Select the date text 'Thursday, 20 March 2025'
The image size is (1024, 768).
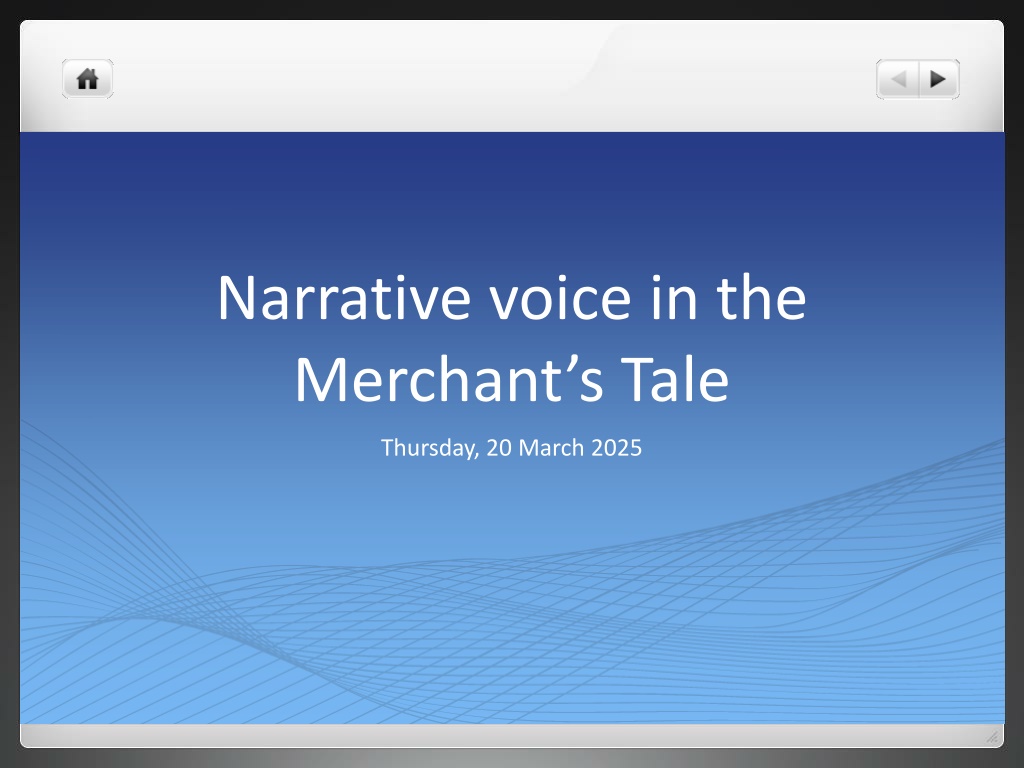coord(511,448)
